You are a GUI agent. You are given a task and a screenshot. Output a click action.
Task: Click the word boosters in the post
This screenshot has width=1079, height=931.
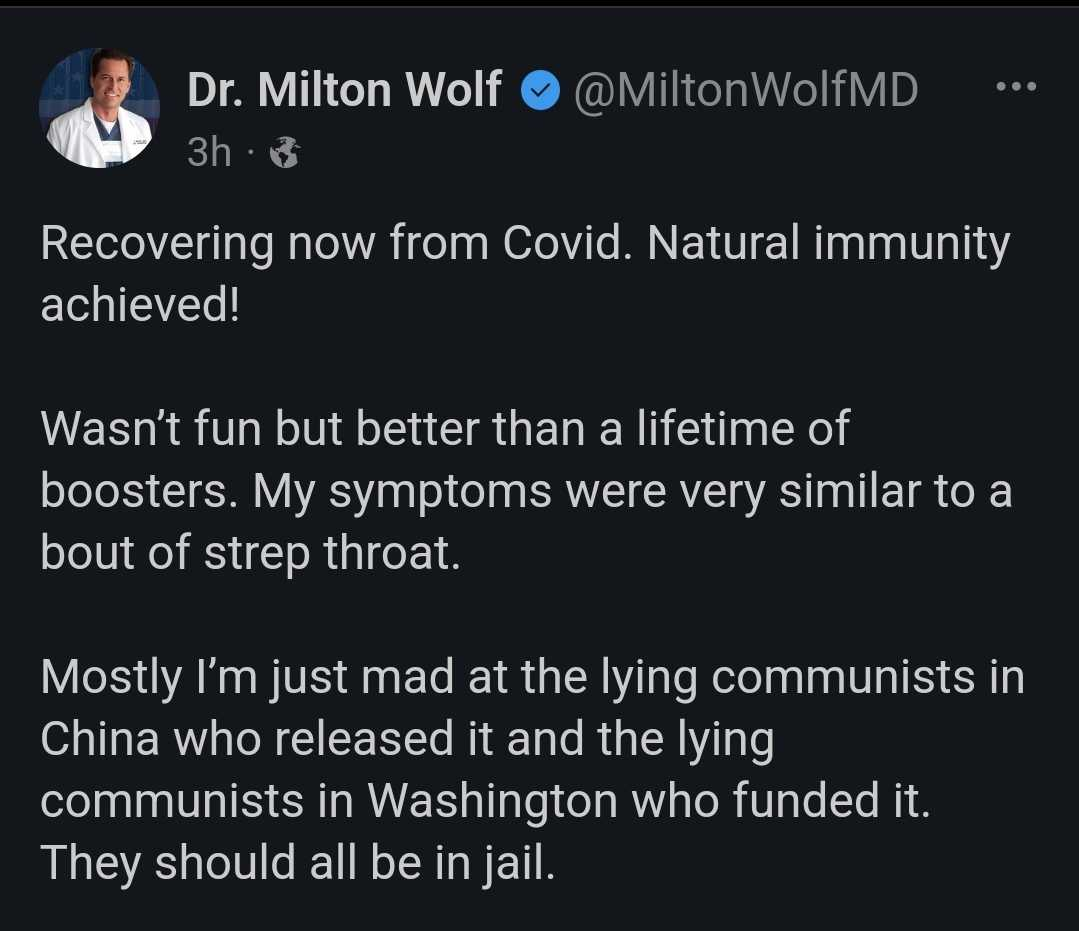pyautogui.click(x=133, y=491)
